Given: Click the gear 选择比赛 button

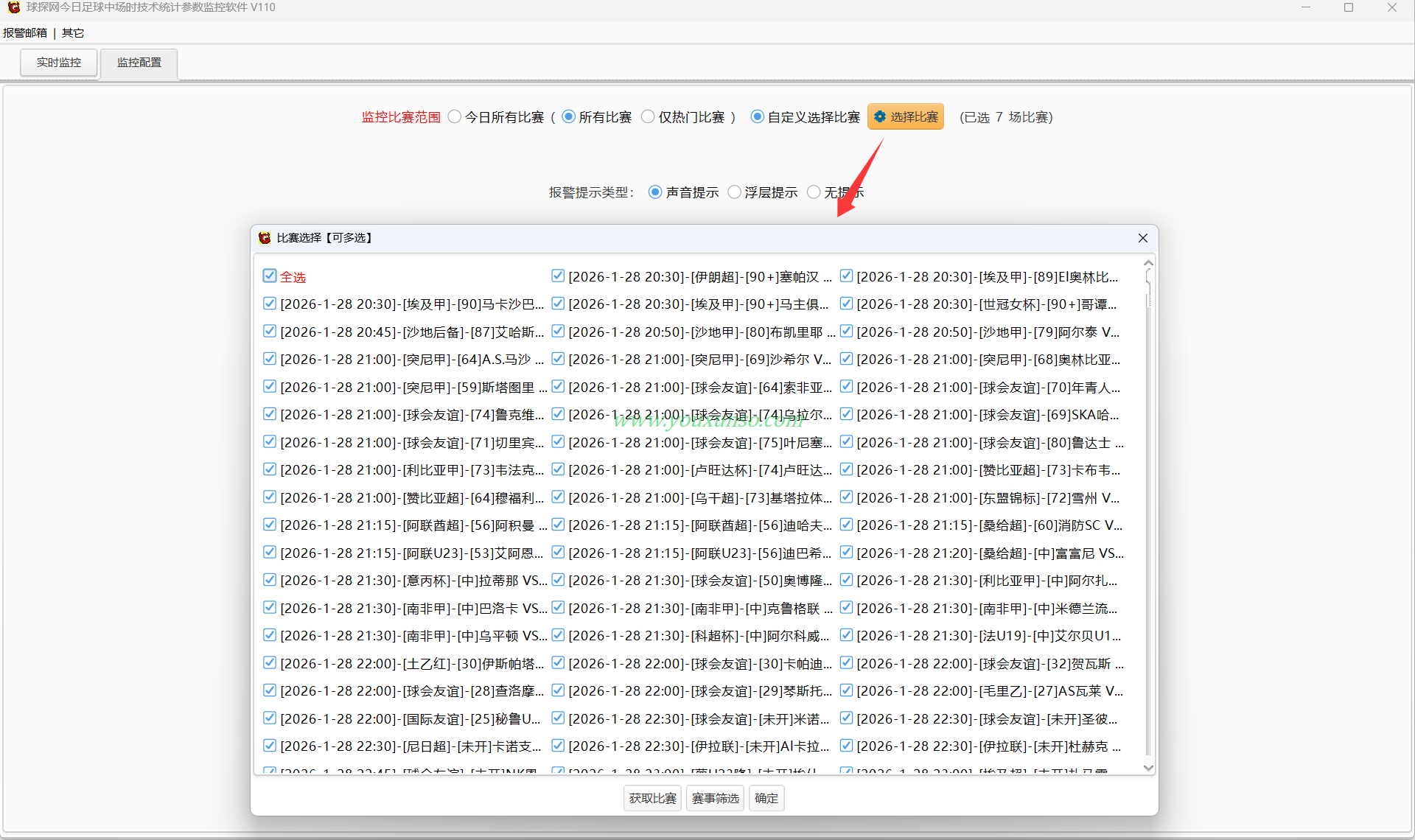Looking at the screenshot, I should (906, 117).
